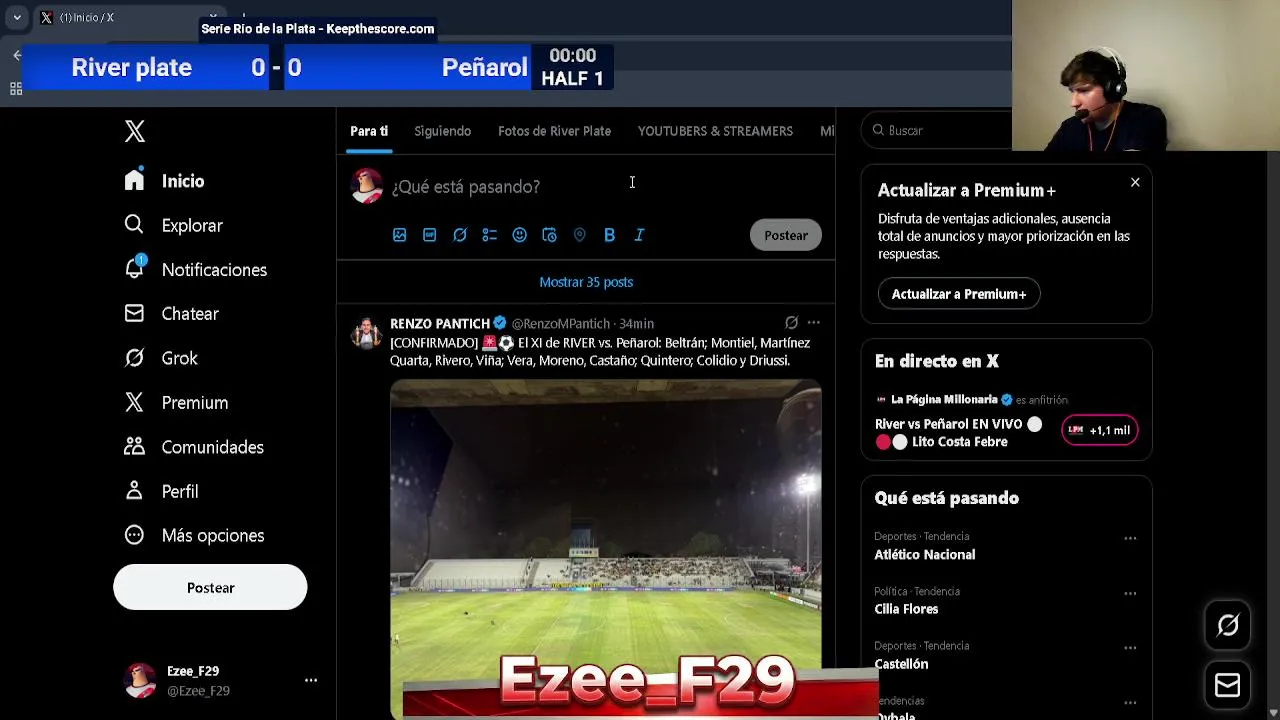Open floating Grok button at bottom right

(1228, 626)
